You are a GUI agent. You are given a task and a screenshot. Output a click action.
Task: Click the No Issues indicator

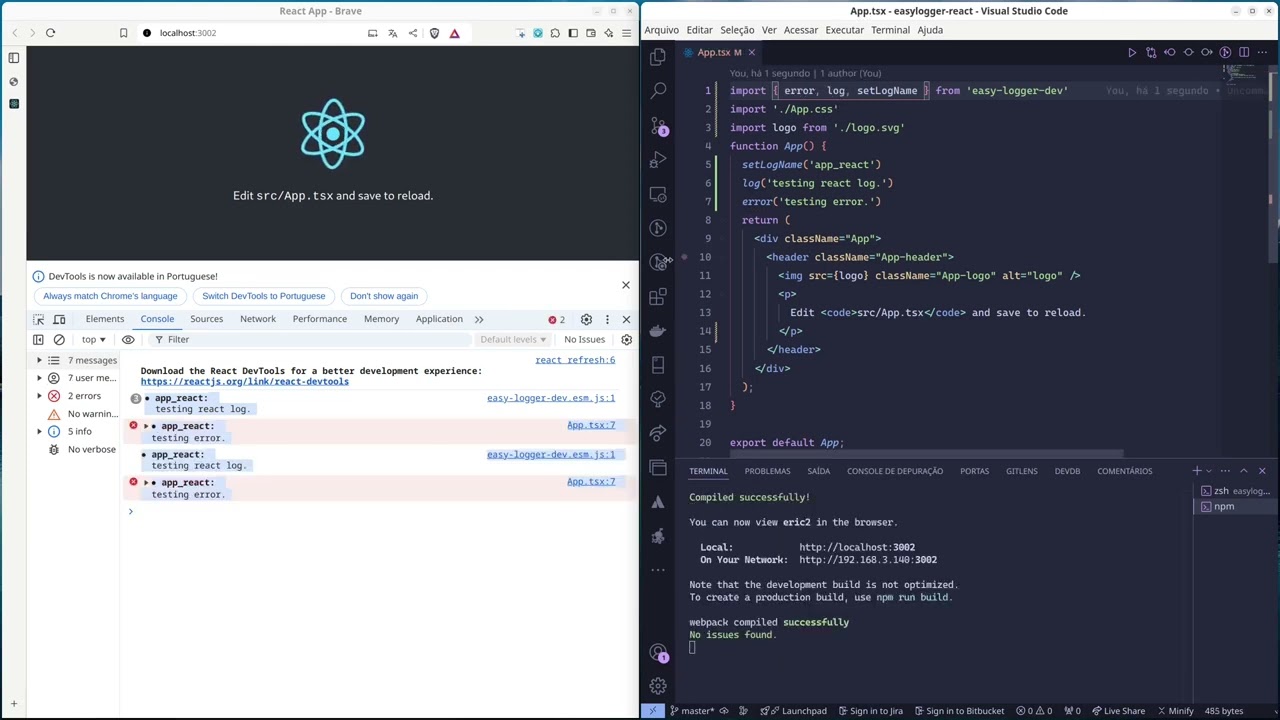[x=584, y=339]
